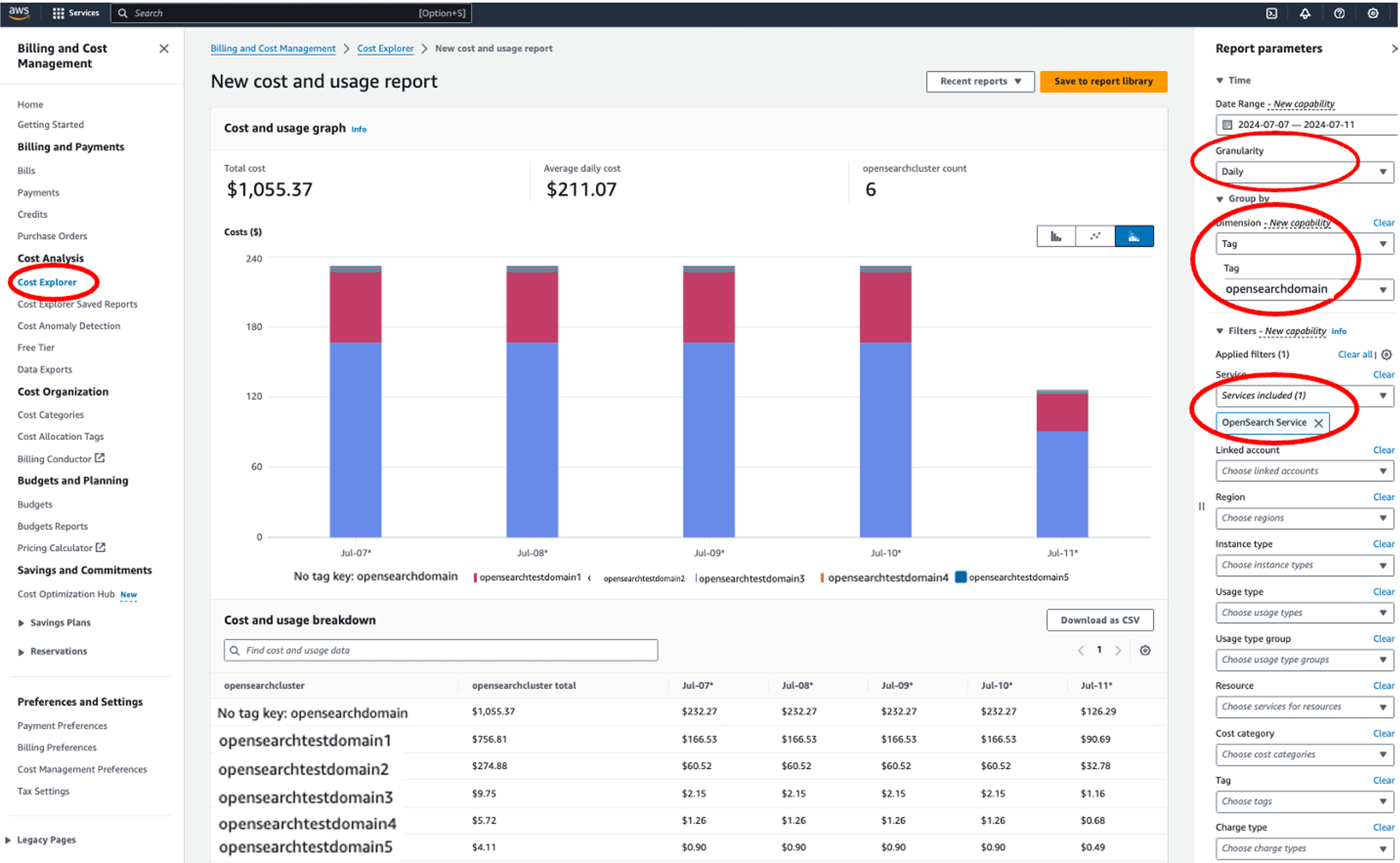Collapse the Filters section triangle
Image resolution: width=1400 pixels, height=863 pixels.
(x=1220, y=331)
